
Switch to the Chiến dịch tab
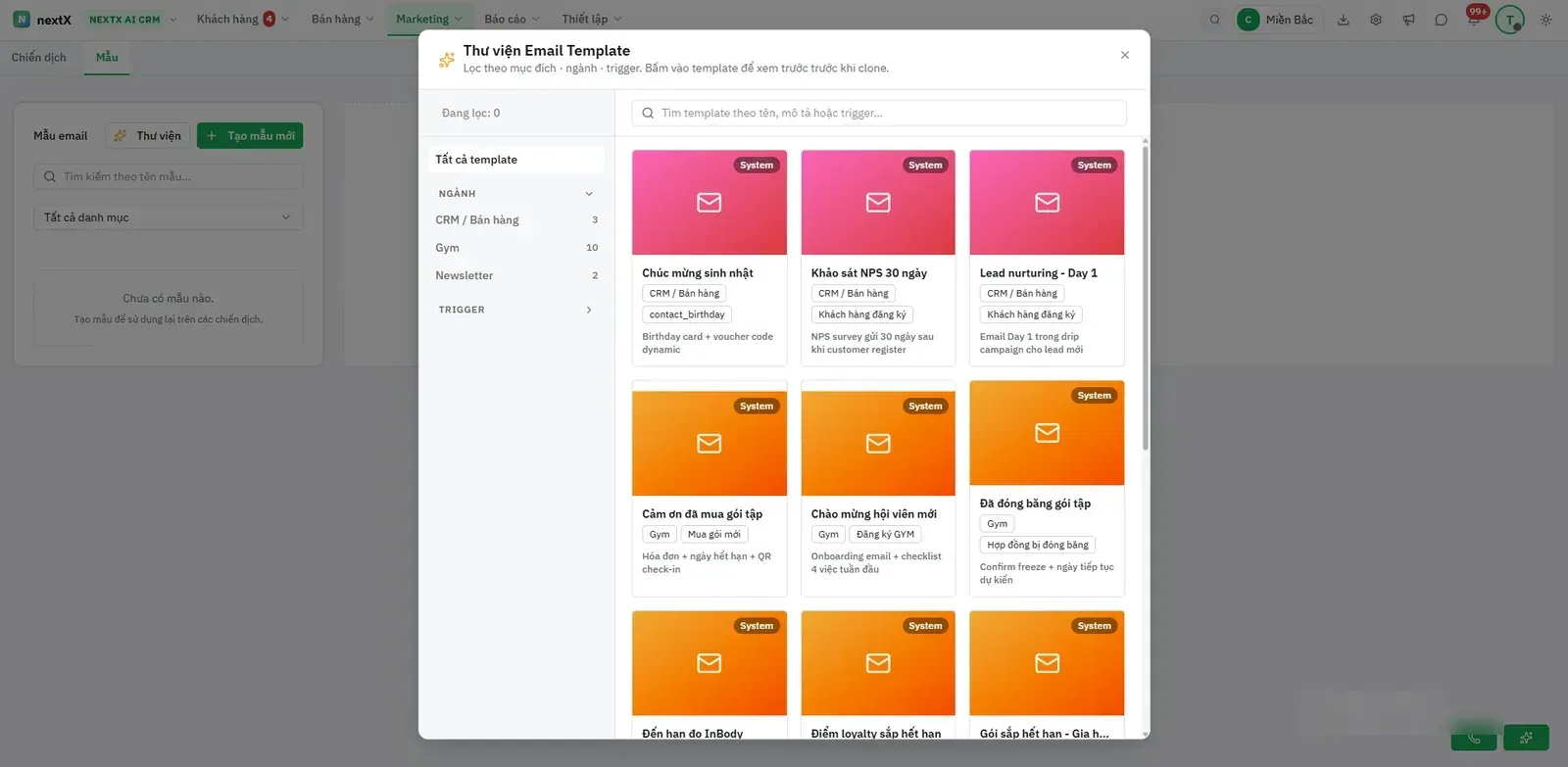pyautogui.click(x=39, y=58)
